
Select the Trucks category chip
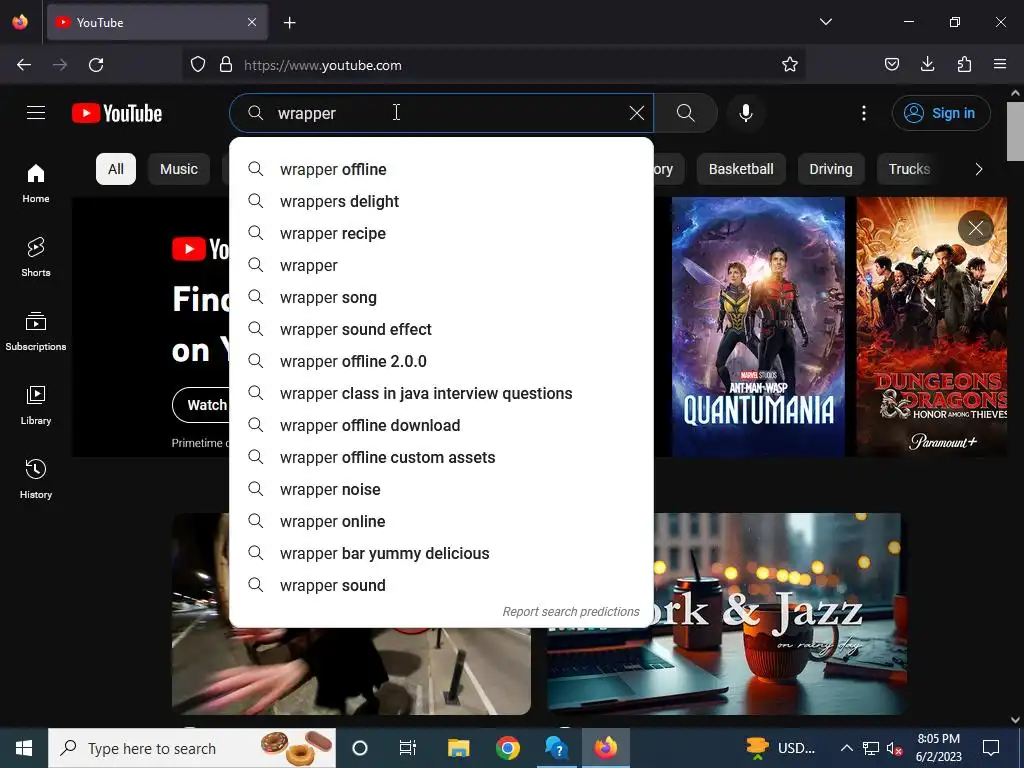909,169
